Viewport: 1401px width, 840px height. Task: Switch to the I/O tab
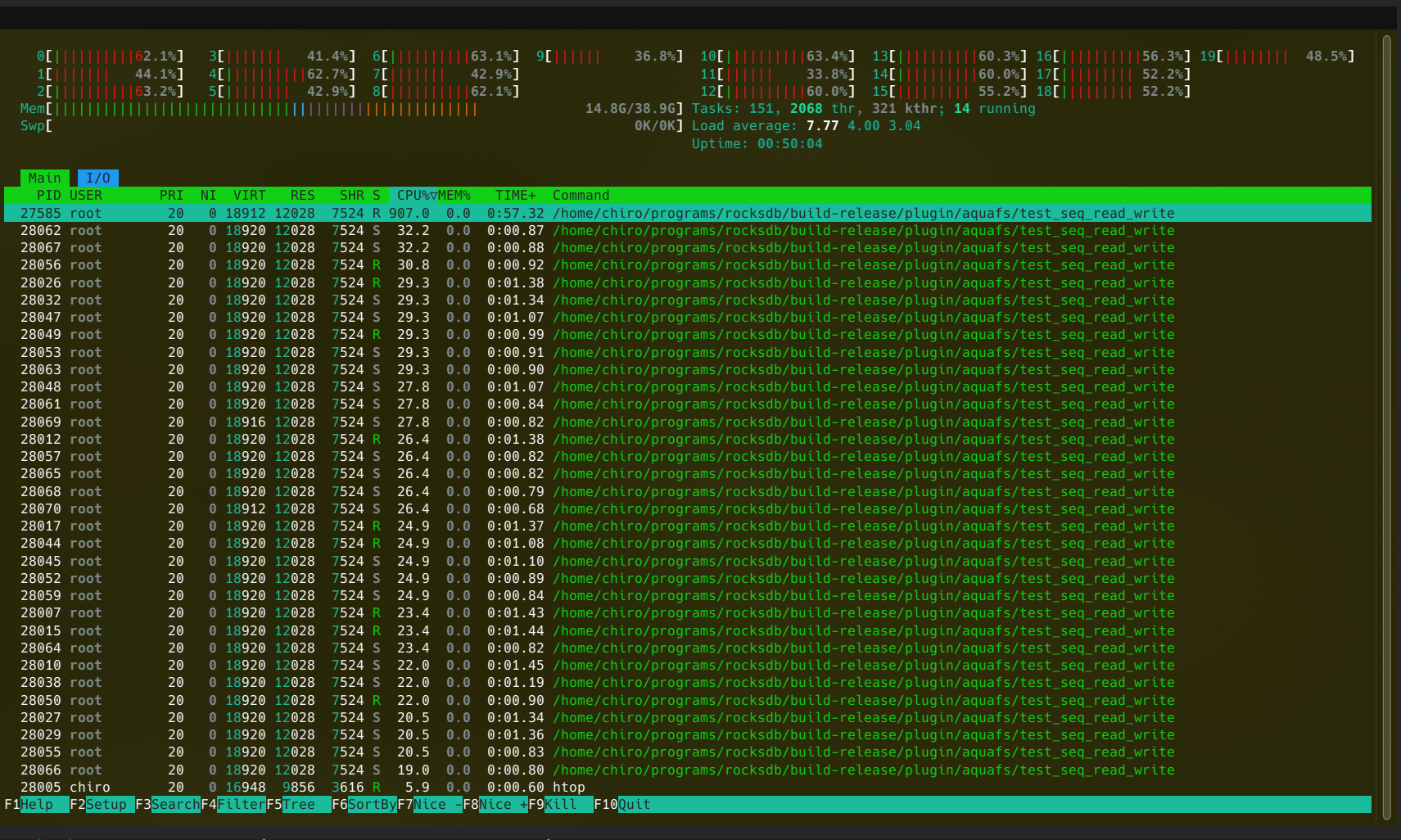pyautogui.click(x=97, y=178)
